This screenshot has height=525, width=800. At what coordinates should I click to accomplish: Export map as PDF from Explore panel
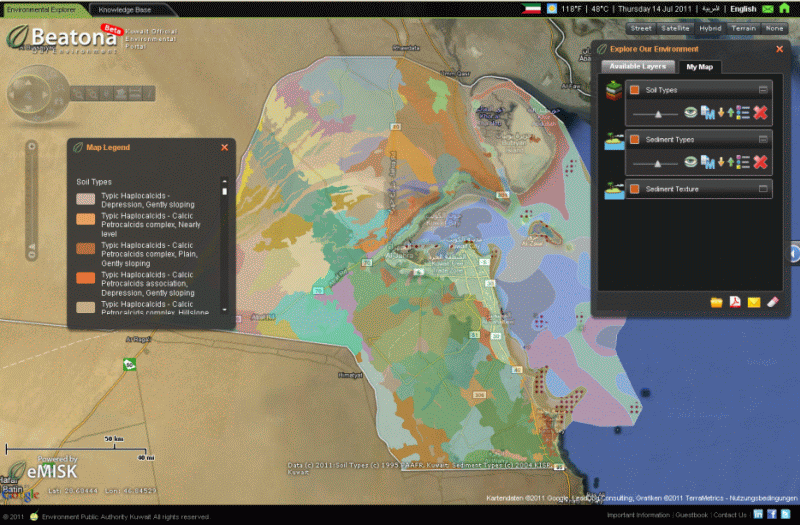tap(735, 302)
